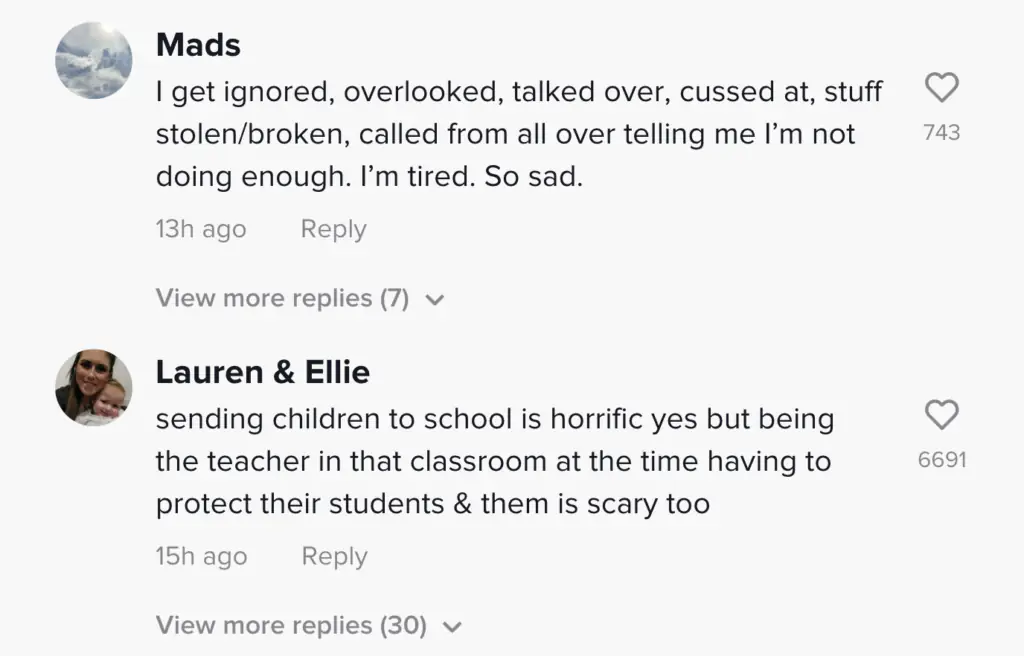The image size is (1024, 656).
Task: Click the Lauren & Ellie username
Action: 263,372
